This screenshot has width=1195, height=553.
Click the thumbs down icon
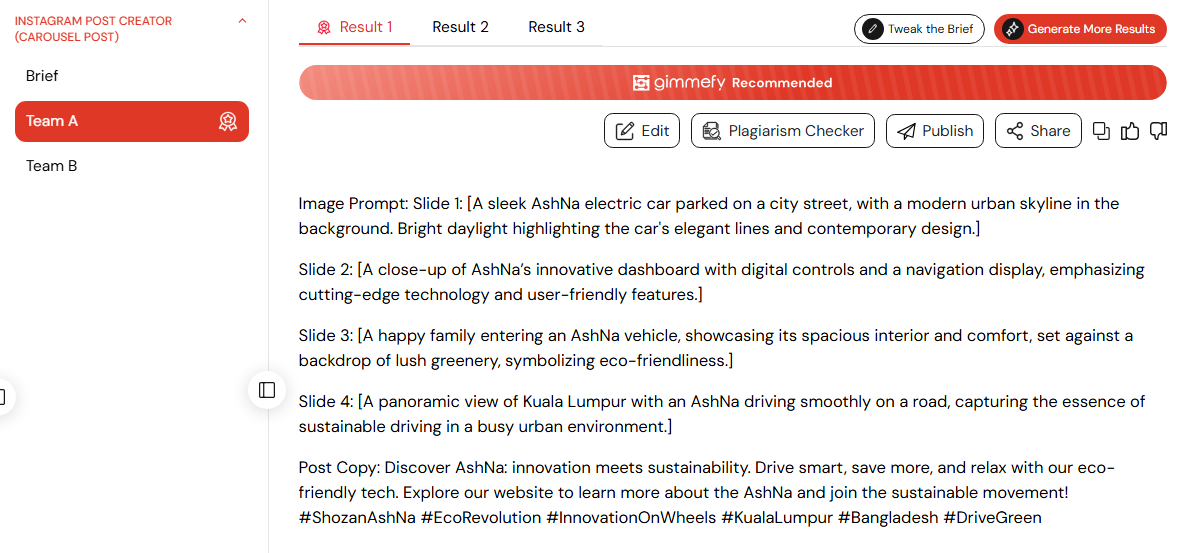(1158, 131)
